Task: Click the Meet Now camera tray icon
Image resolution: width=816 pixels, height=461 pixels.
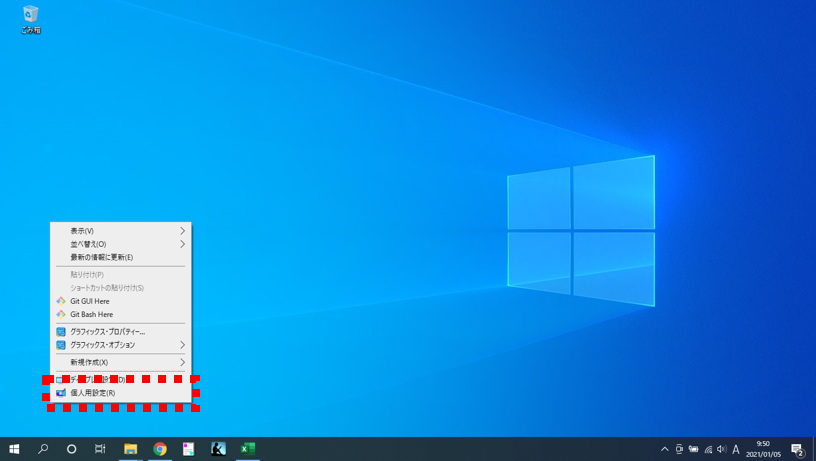Action: coord(679,449)
